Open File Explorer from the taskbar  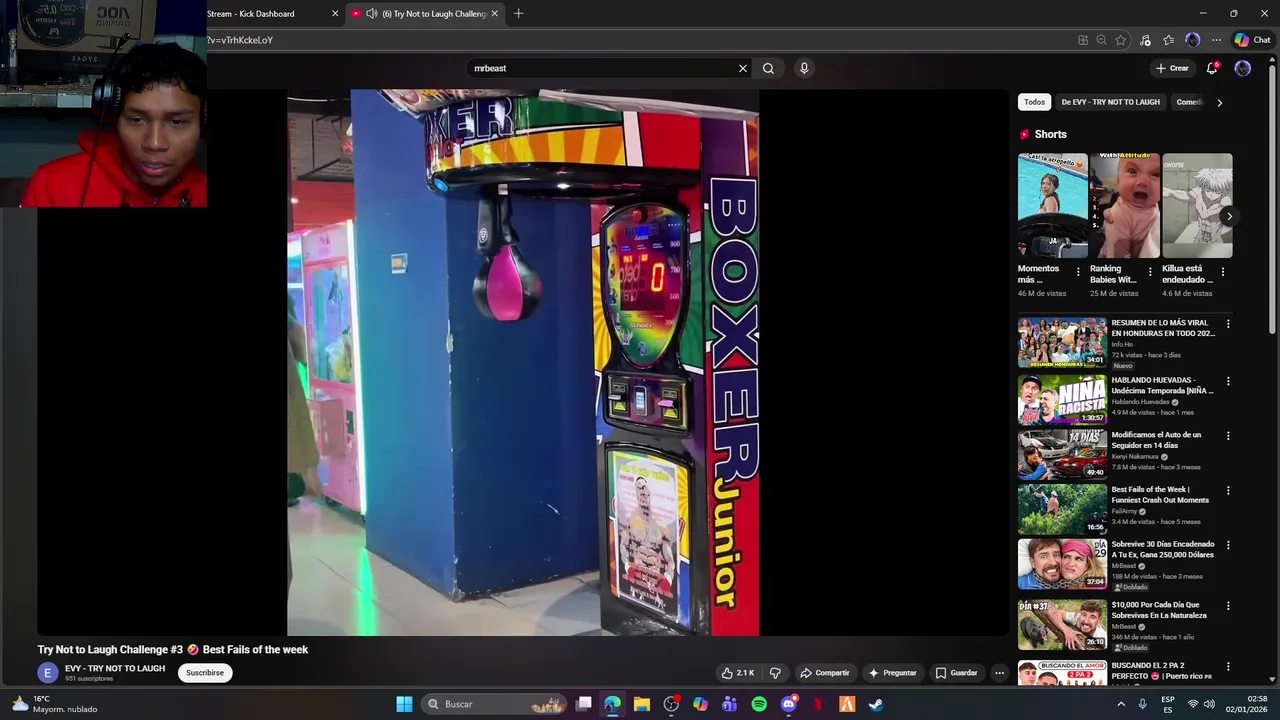click(642, 704)
